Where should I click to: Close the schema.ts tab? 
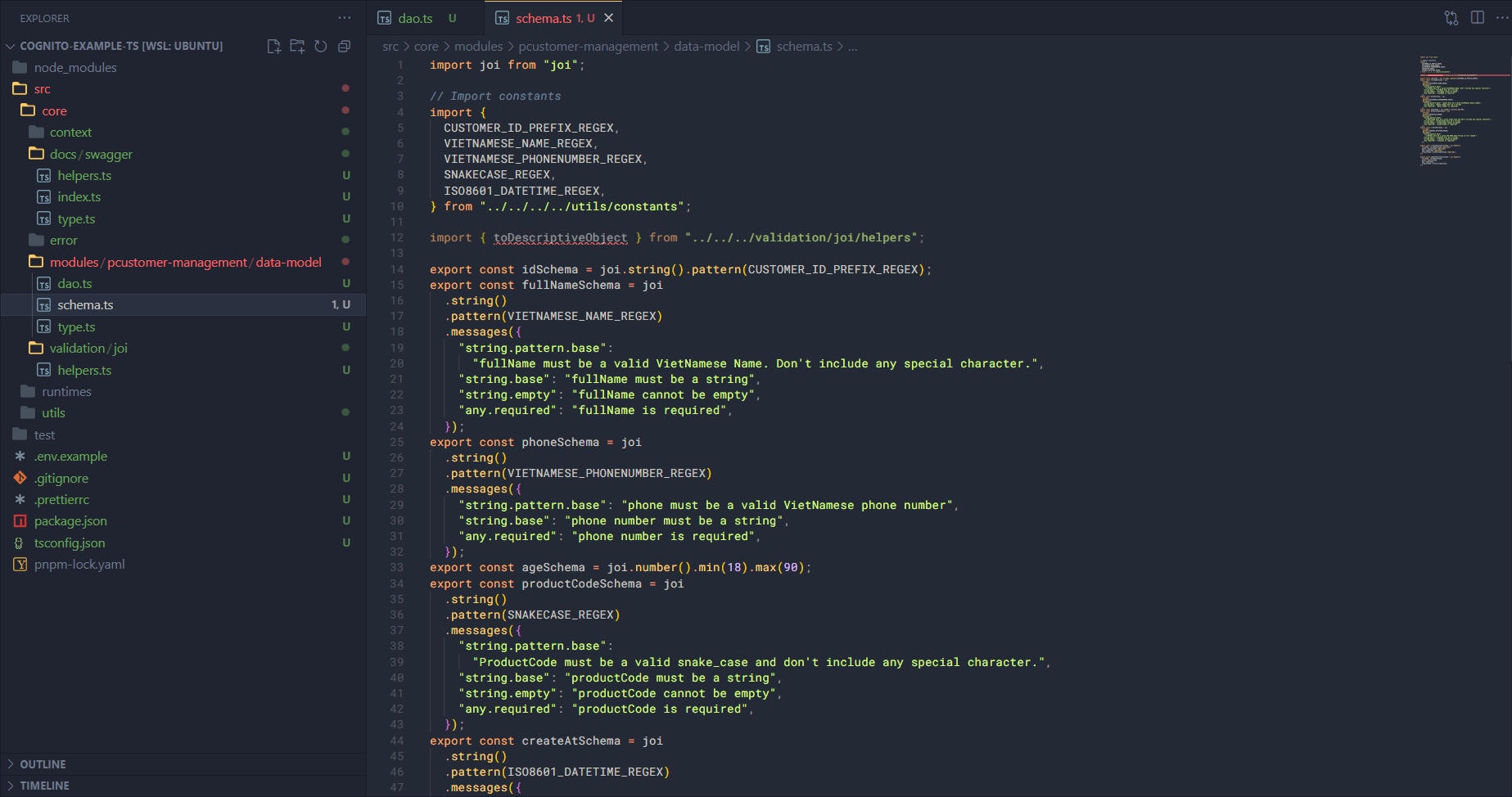(x=608, y=18)
